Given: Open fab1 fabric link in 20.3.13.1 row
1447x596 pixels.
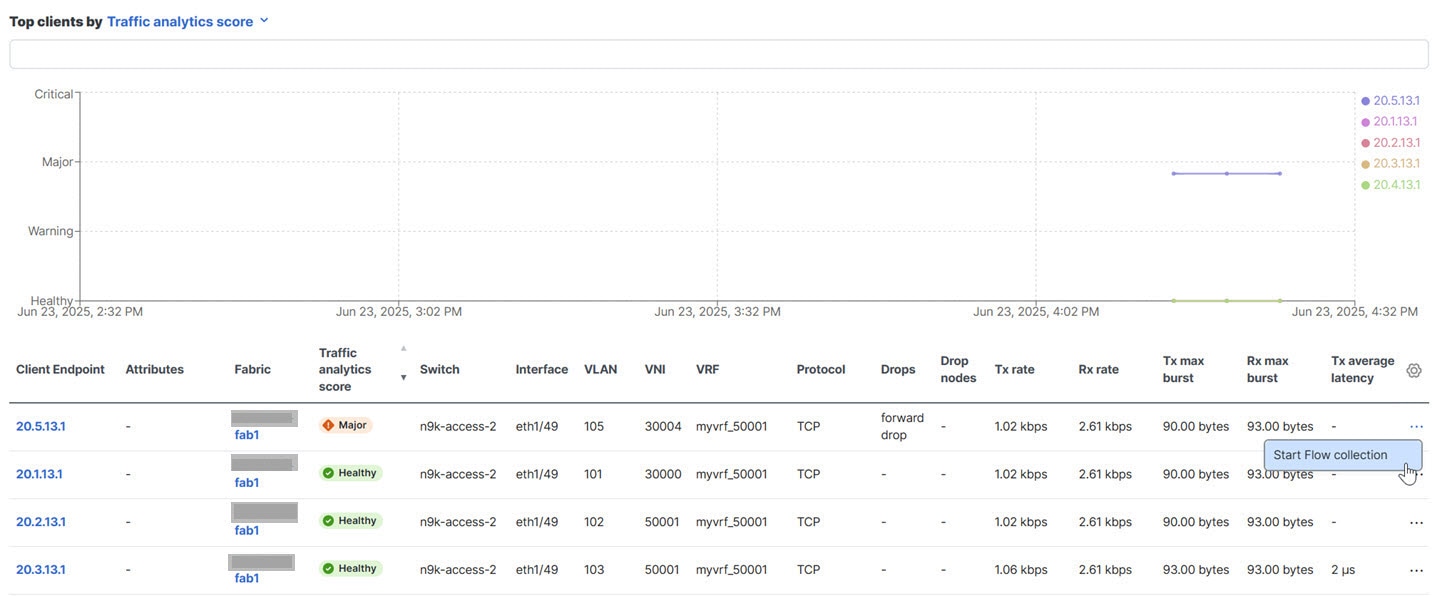Looking at the screenshot, I should coord(247,578).
